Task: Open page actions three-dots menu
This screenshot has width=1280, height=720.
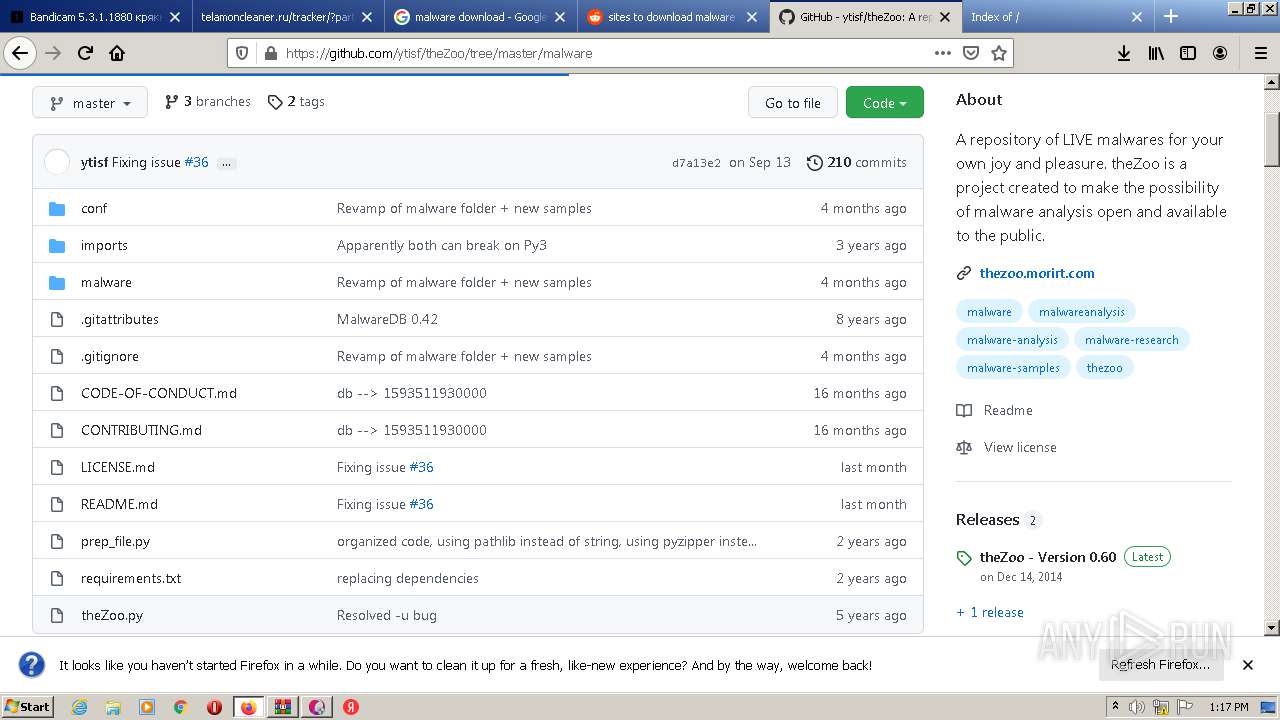Action: coord(942,53)
